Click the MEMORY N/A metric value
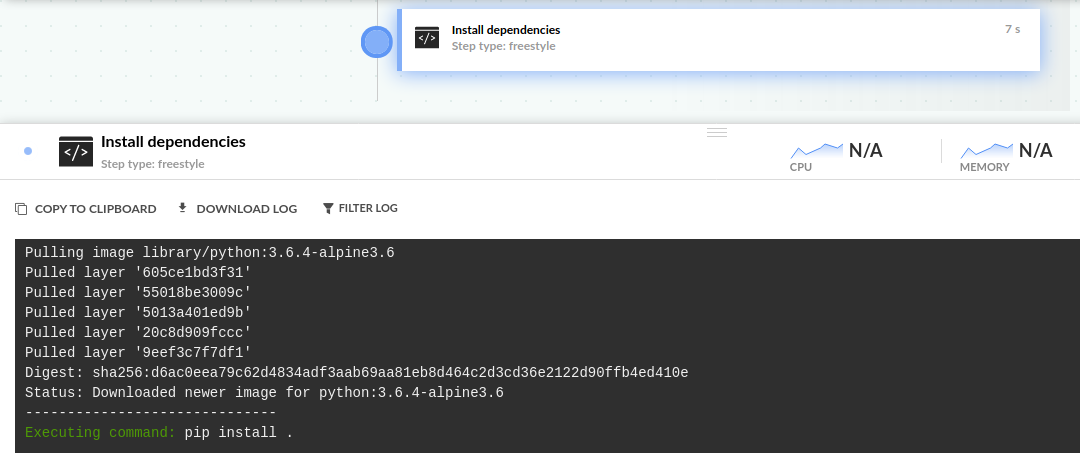Screen dimensions: 1080x453 click(x=1036, y=151)
